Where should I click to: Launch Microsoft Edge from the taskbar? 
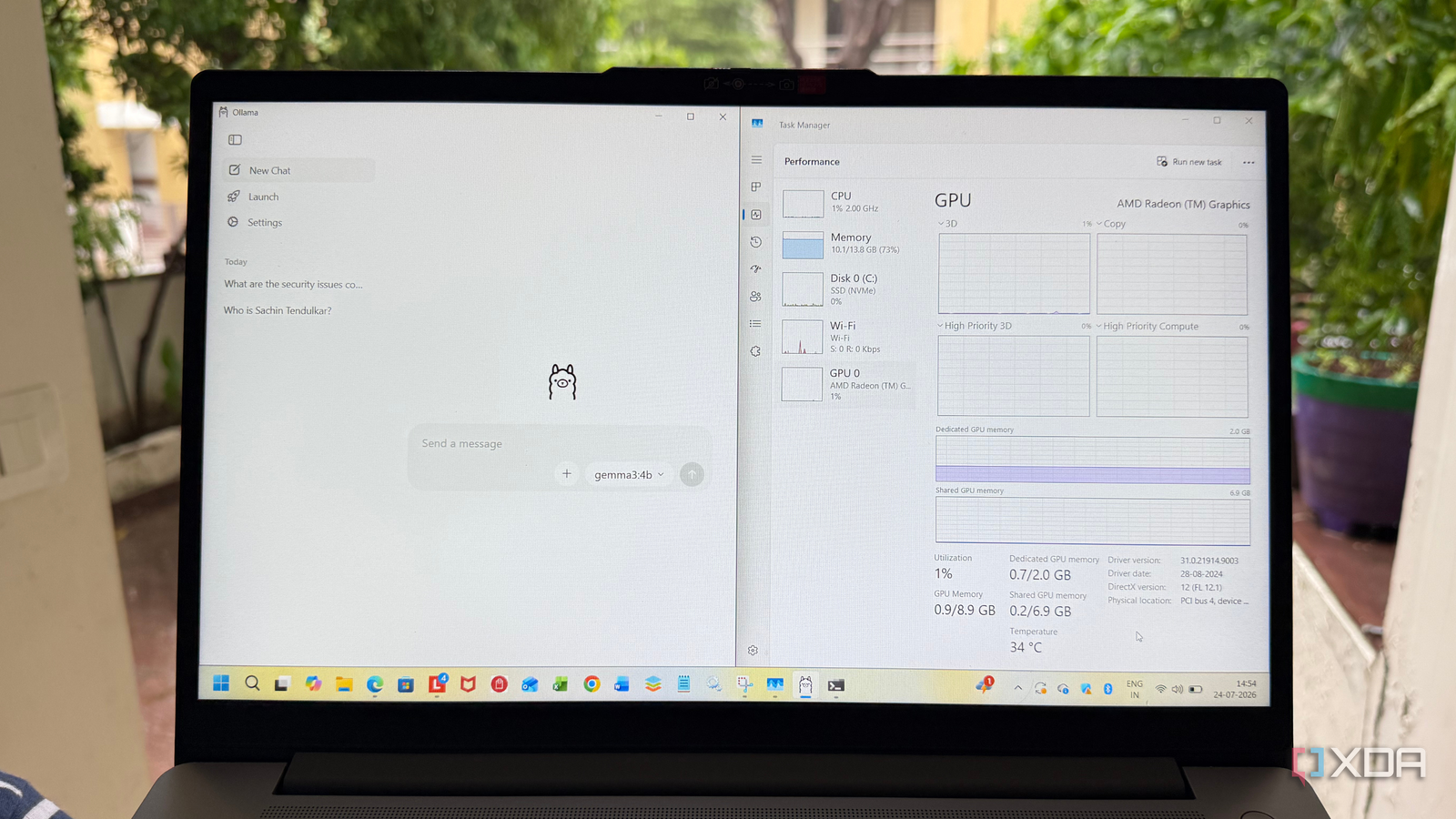pos(375,683)
